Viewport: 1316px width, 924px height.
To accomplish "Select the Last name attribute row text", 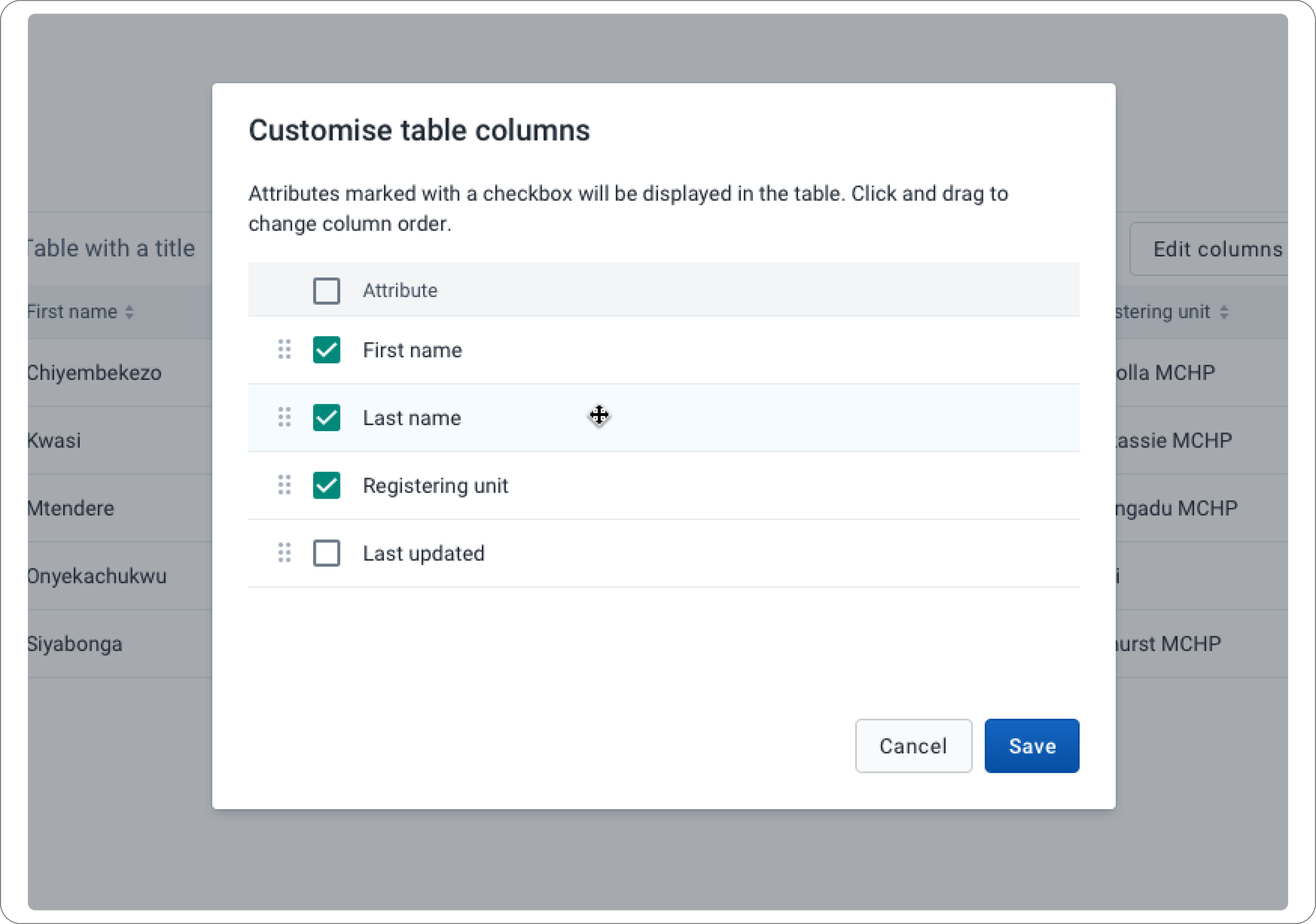I will click(x=412, y=418).
